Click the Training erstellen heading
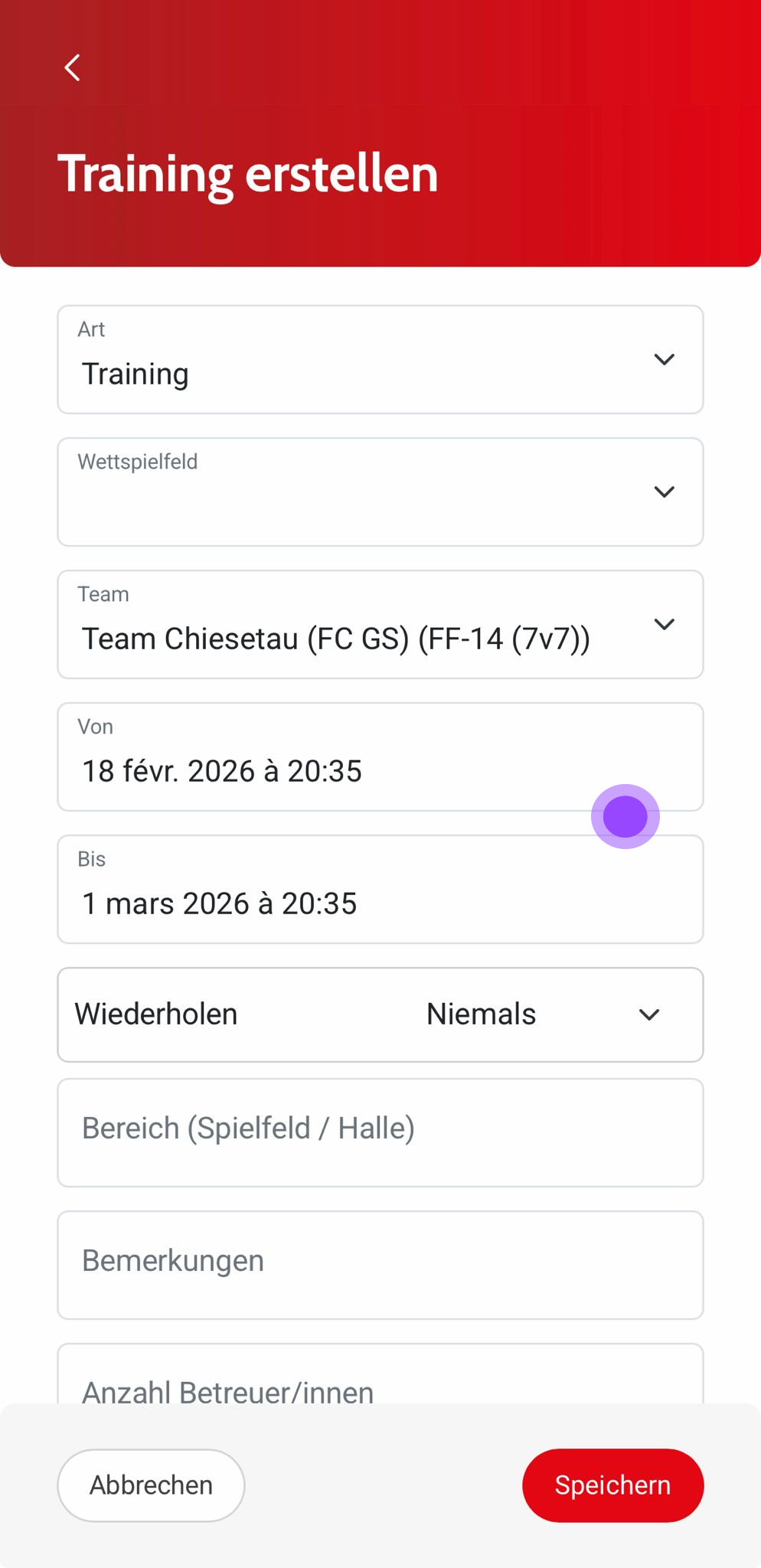Screen dimensions: 761x1568 [248, 174]
